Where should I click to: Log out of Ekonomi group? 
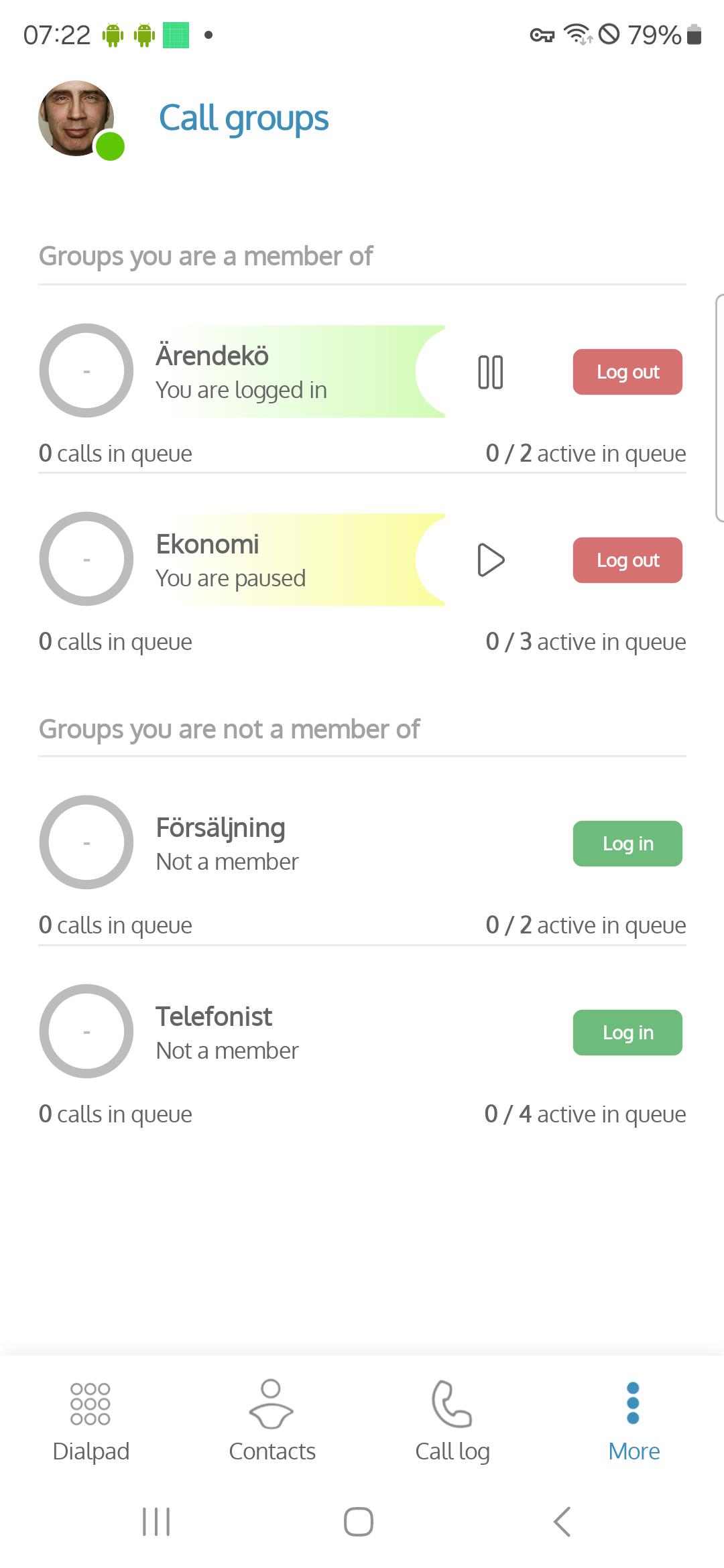click(627, 560)
